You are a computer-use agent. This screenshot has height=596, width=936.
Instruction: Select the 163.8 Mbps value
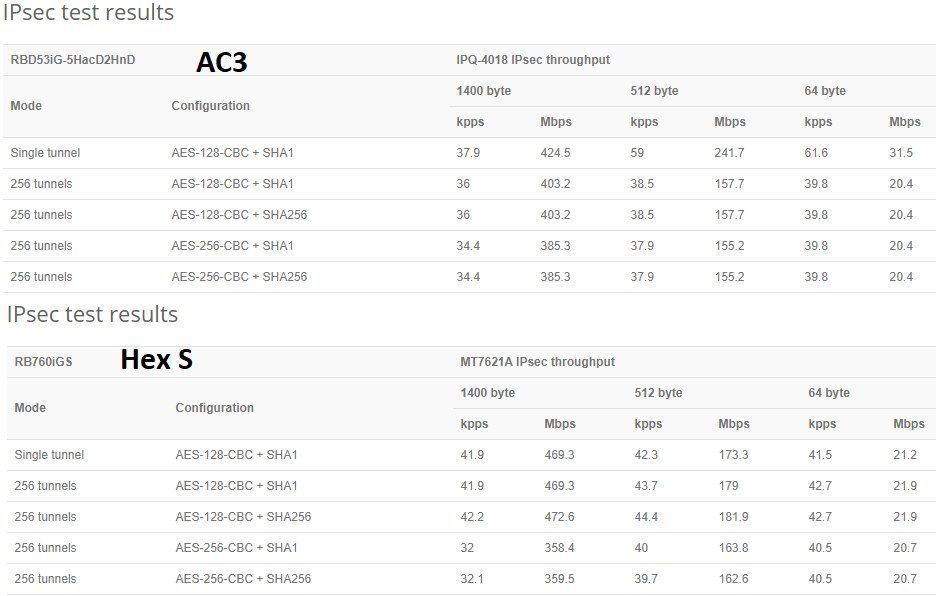point(734,548)
